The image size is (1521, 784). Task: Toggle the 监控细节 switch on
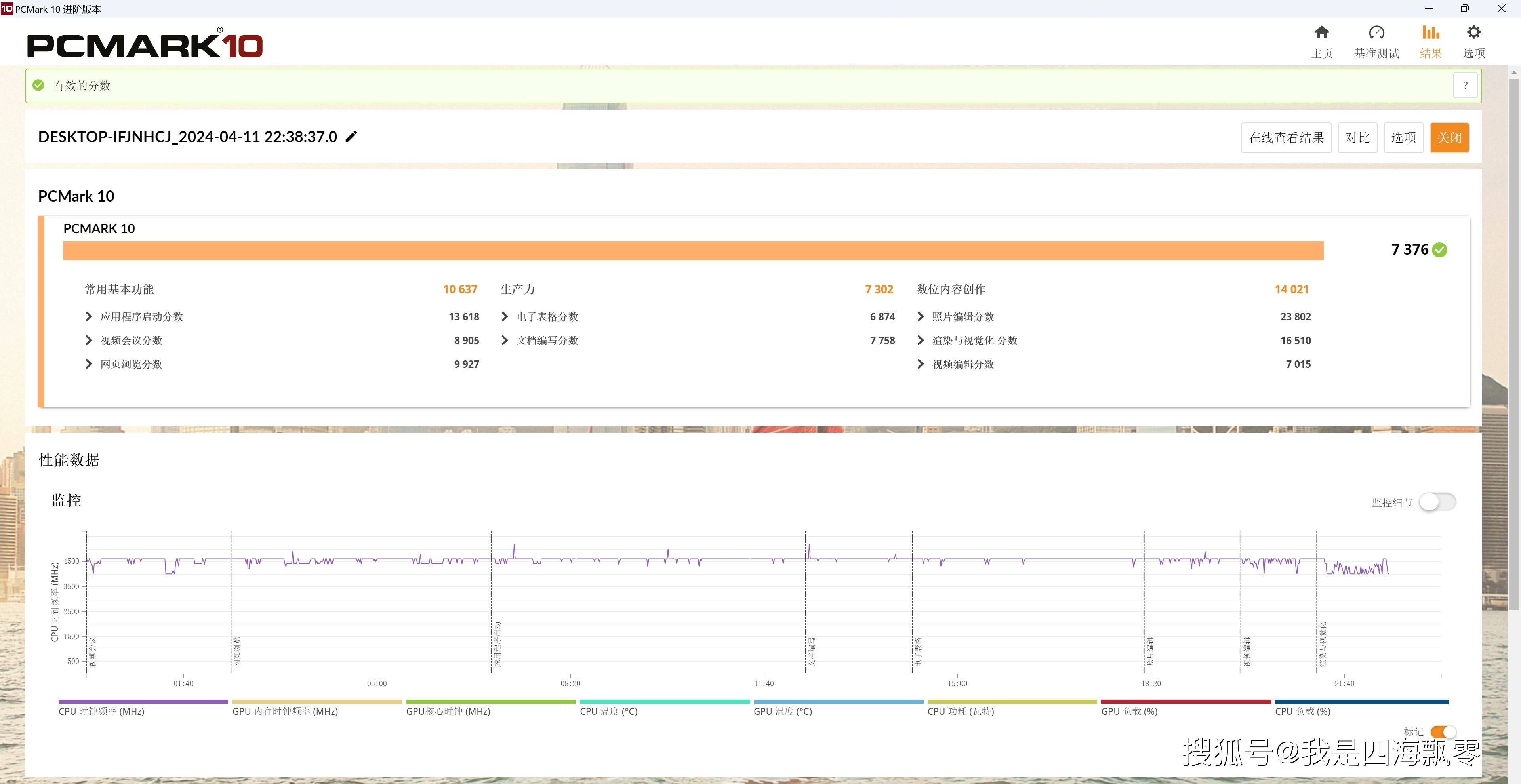coord(1437,502)
